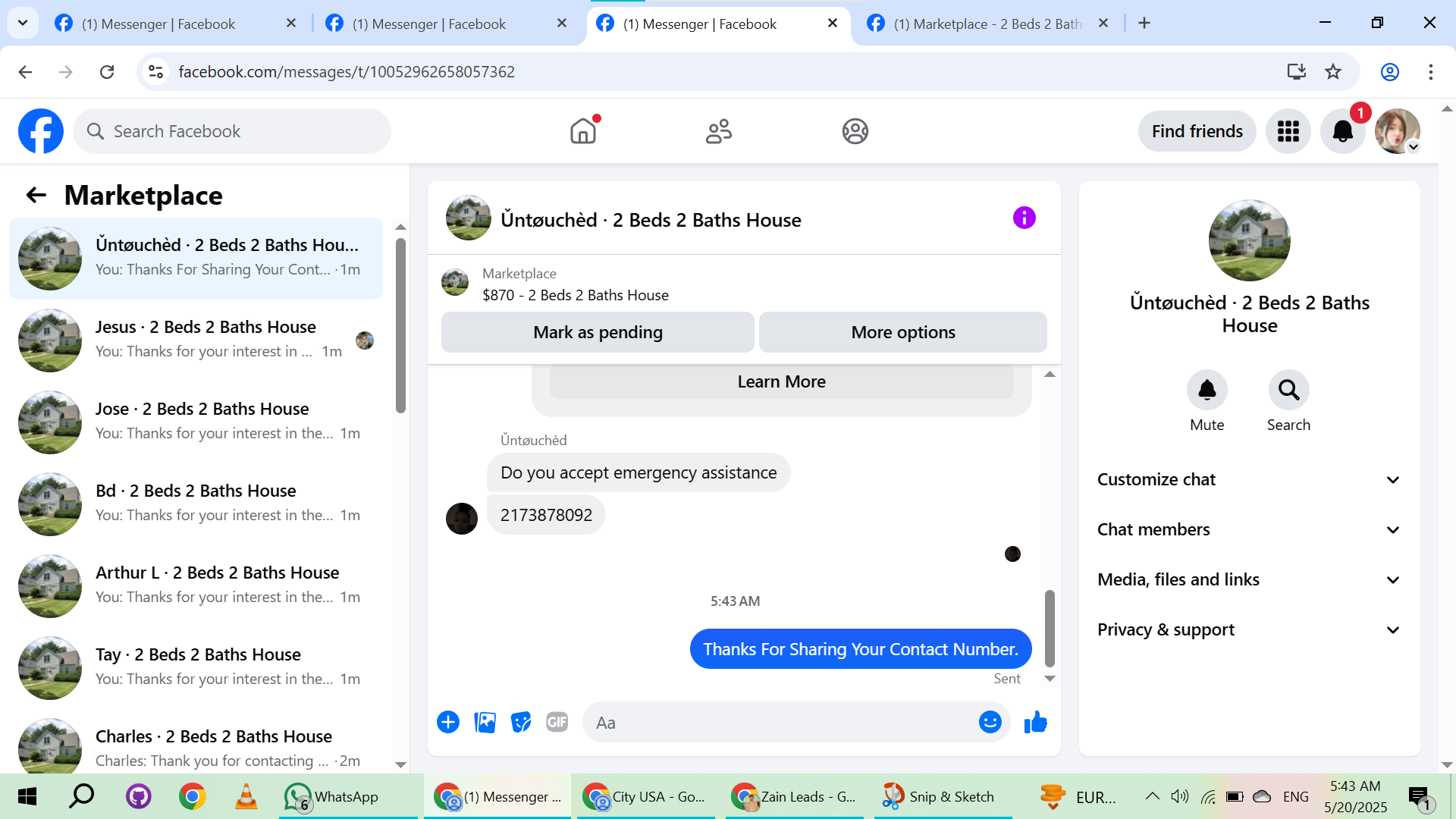Open the Groups icon in top navigation
The width and height of the screenshot is (1456, 819).
pyautogui.click(x=855, y=131)
